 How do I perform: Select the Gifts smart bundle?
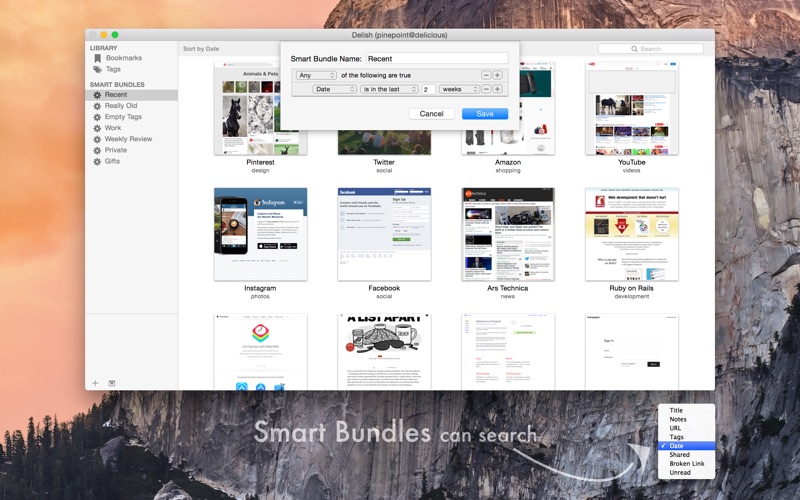[112, 161]
